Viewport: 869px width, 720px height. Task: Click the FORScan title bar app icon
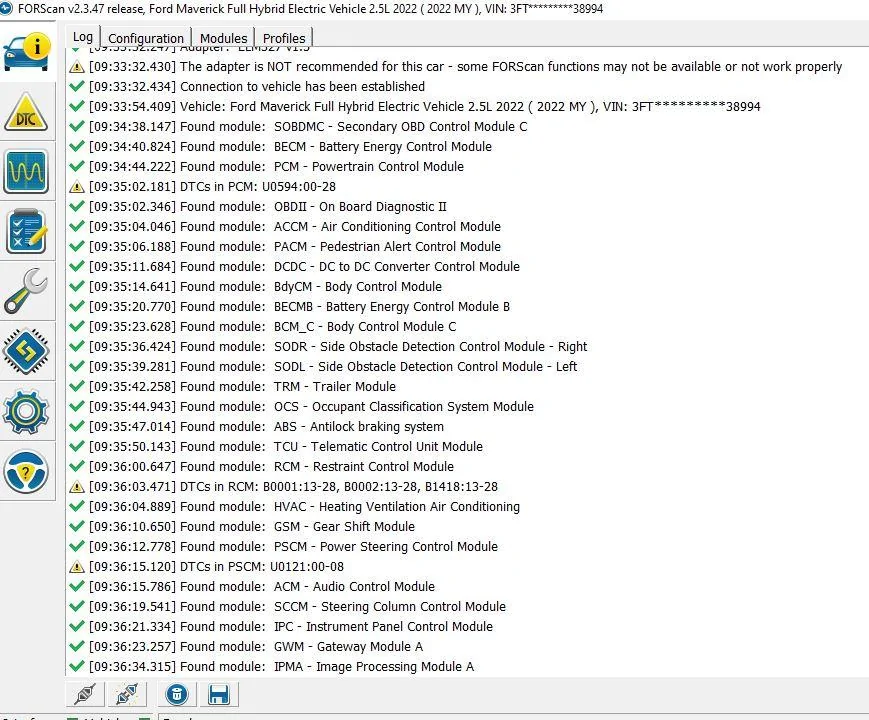coord(6,8)
